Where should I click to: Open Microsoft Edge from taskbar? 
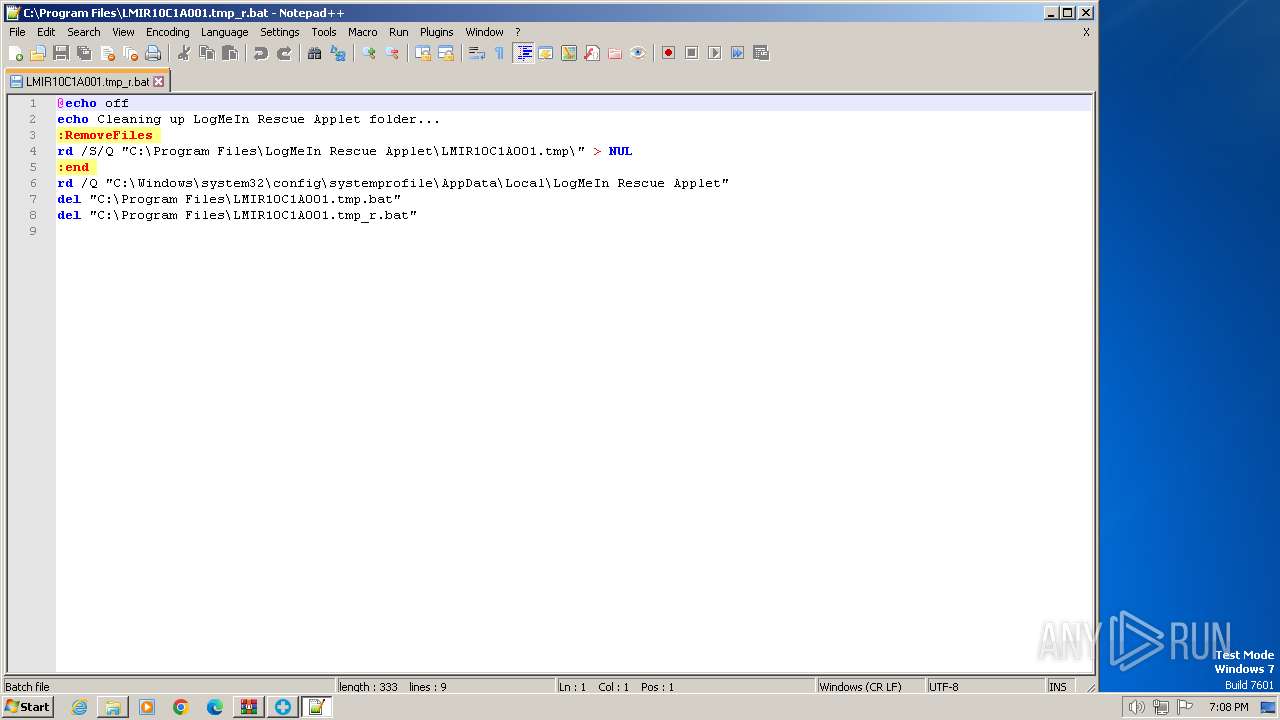(215, 707)
